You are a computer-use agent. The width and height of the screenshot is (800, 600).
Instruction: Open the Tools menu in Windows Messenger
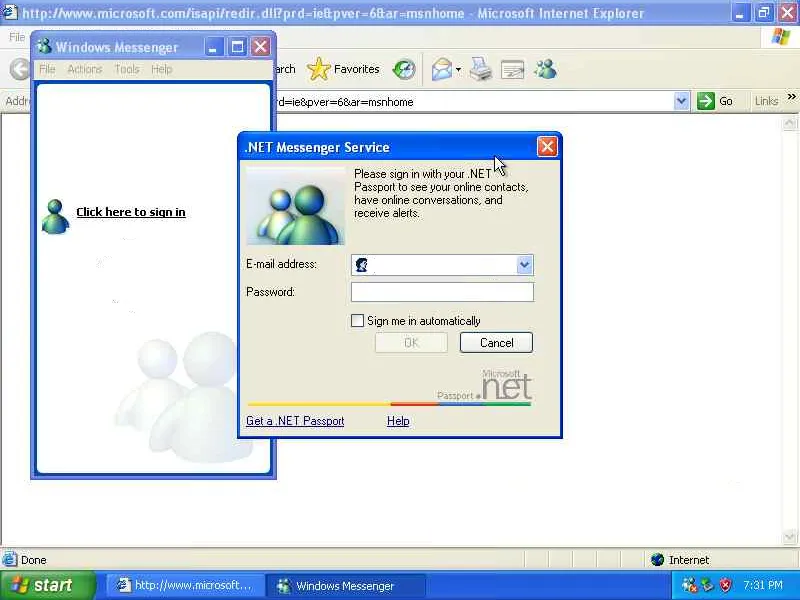pos(127,69)
